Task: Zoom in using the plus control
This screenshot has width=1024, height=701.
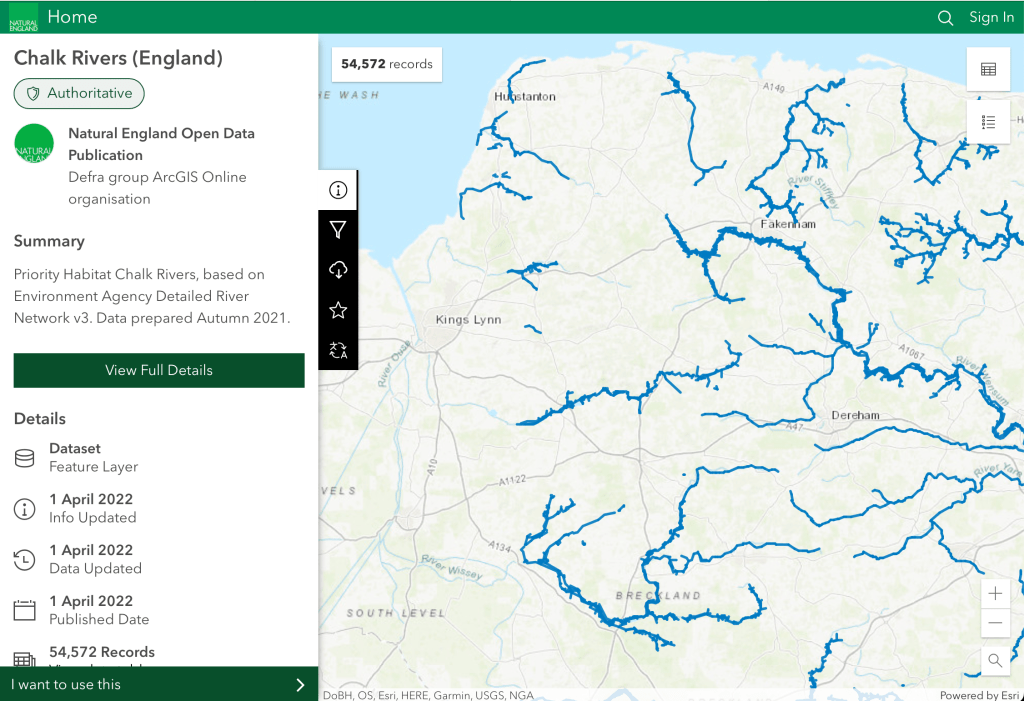Action: [995, 593]
